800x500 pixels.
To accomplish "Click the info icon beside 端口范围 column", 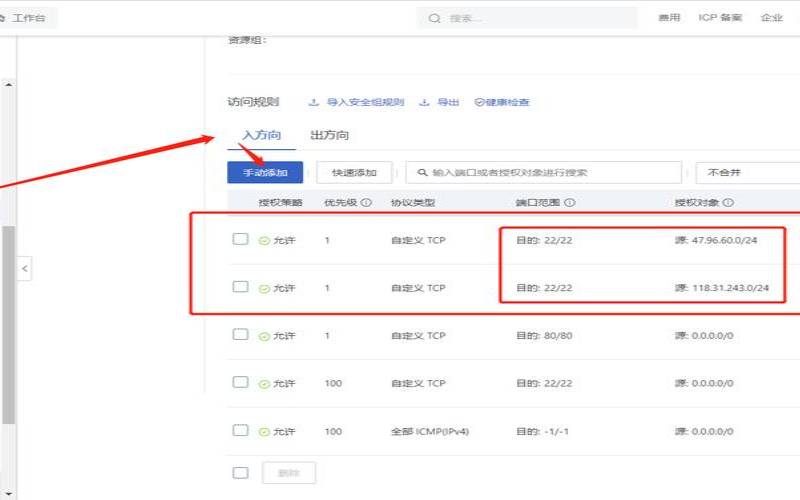I will click(x=569, y=203).
